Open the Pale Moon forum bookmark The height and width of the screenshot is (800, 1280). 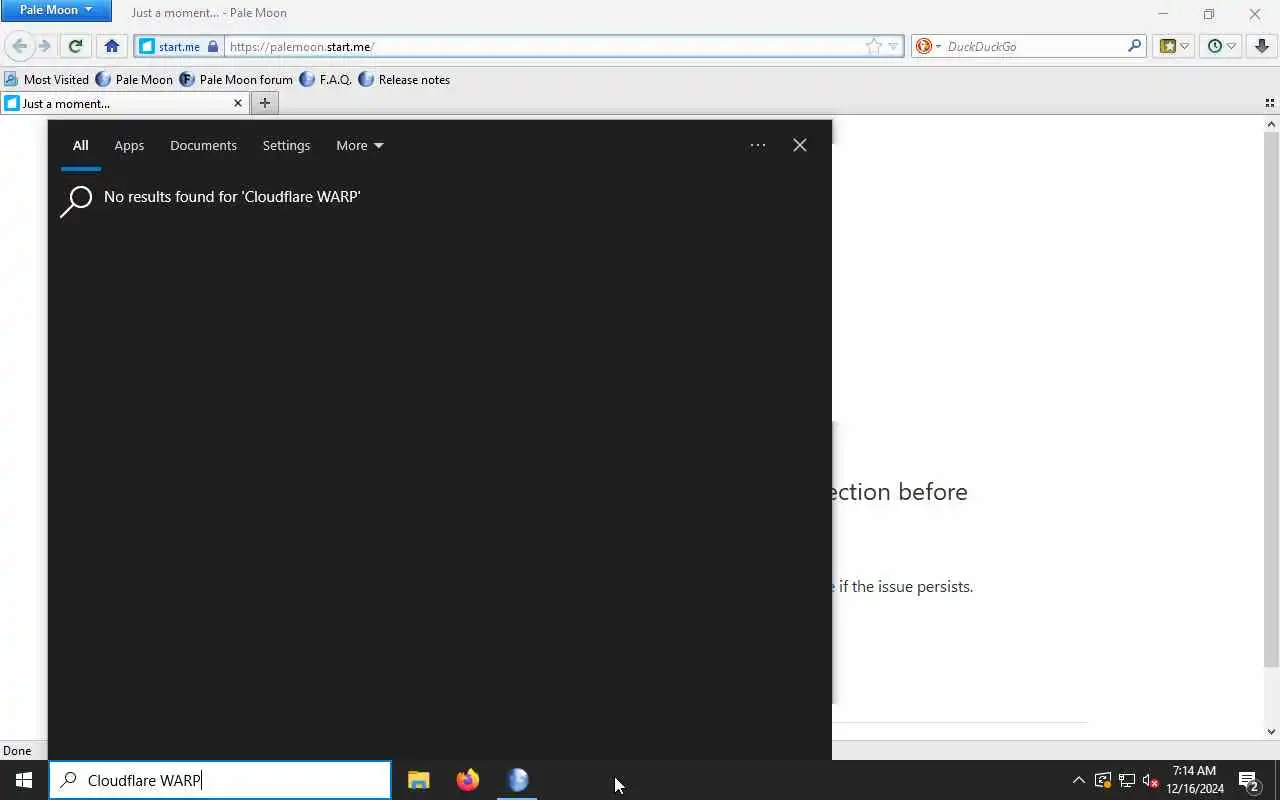tap(236, 79)
